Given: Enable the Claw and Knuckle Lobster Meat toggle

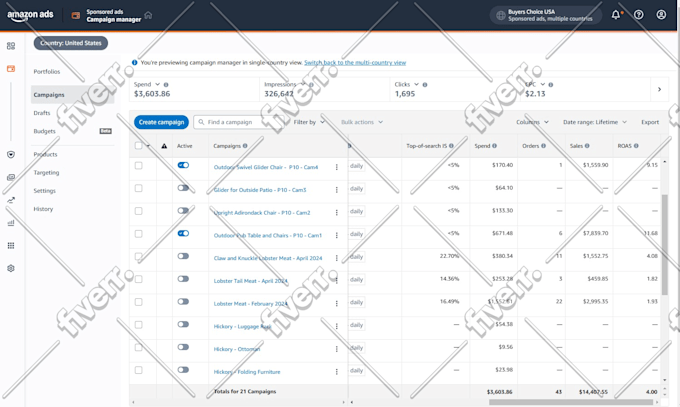Looking at the screenshot, I should click(x=183, y=256).
